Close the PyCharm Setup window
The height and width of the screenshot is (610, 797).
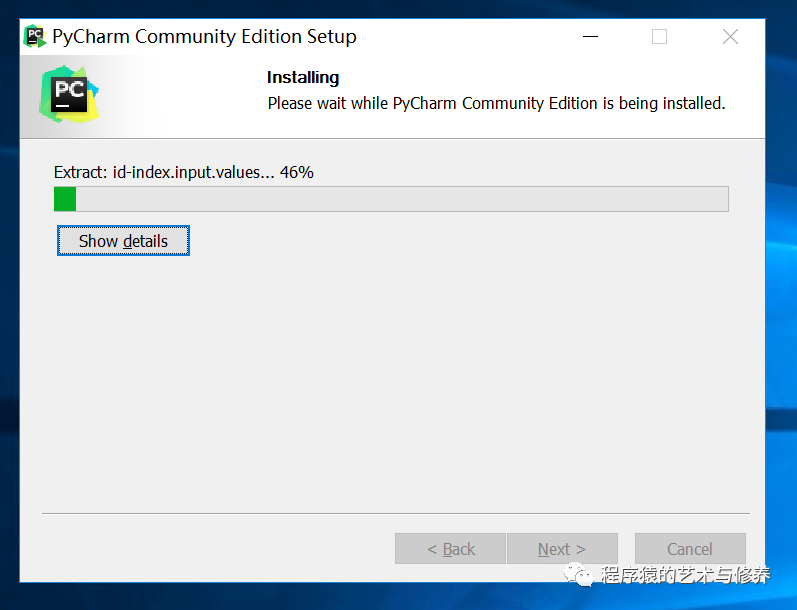coord(730,37)
